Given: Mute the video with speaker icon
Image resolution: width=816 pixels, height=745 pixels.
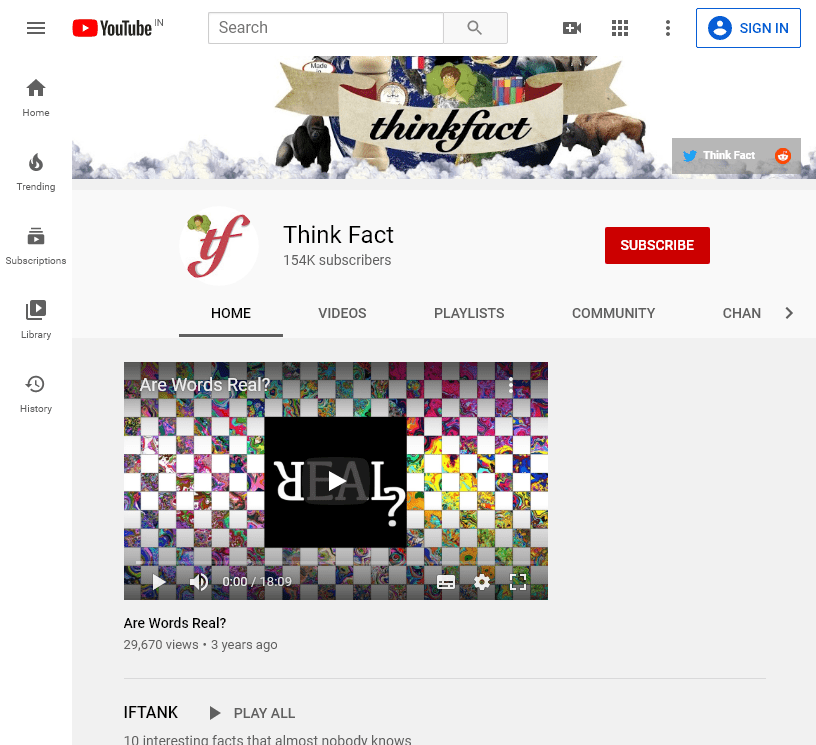Looking at the screenshot, I should click(199, 582).
